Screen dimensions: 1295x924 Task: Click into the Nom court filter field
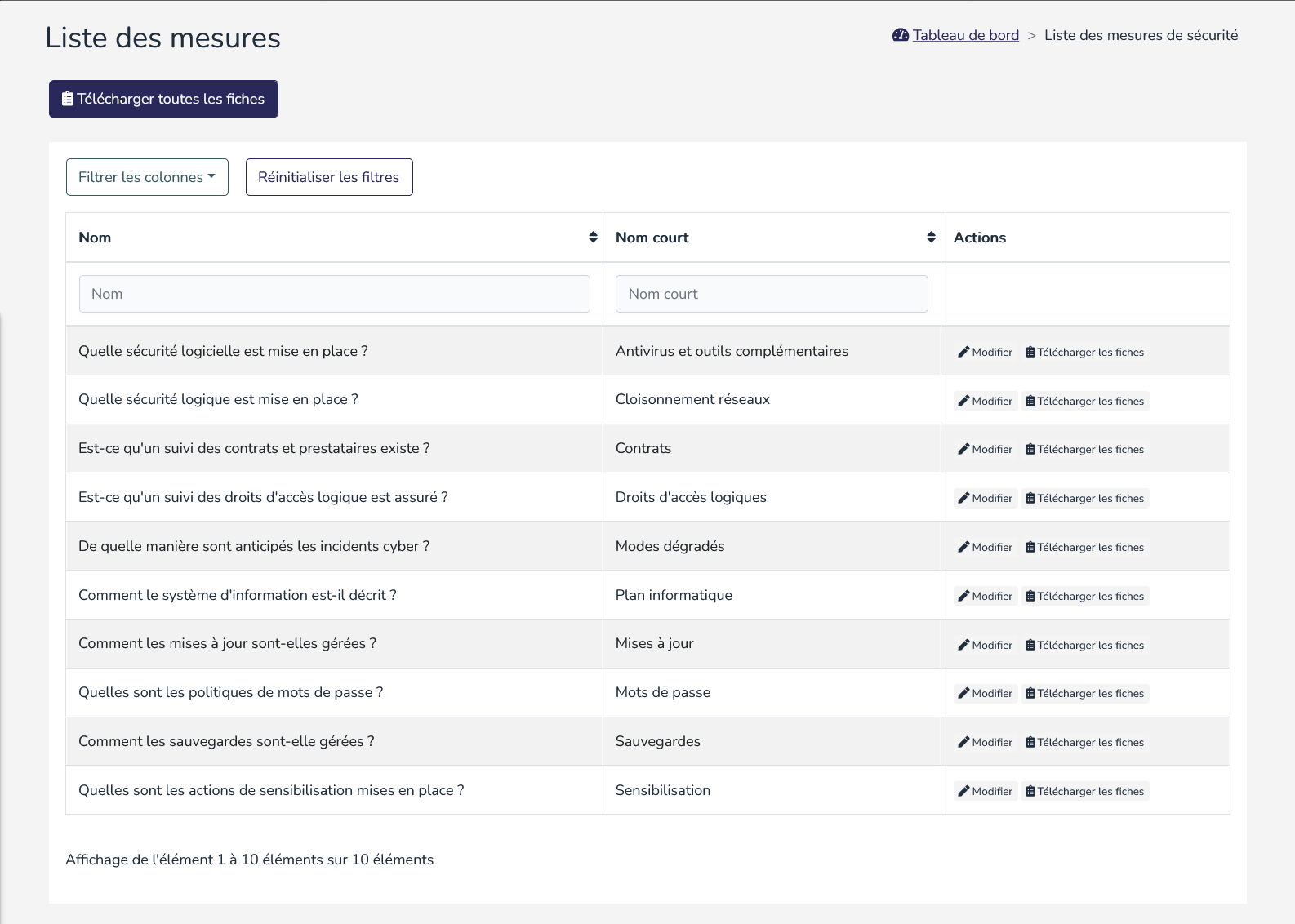pyautogui.click(x=771, y=294)
